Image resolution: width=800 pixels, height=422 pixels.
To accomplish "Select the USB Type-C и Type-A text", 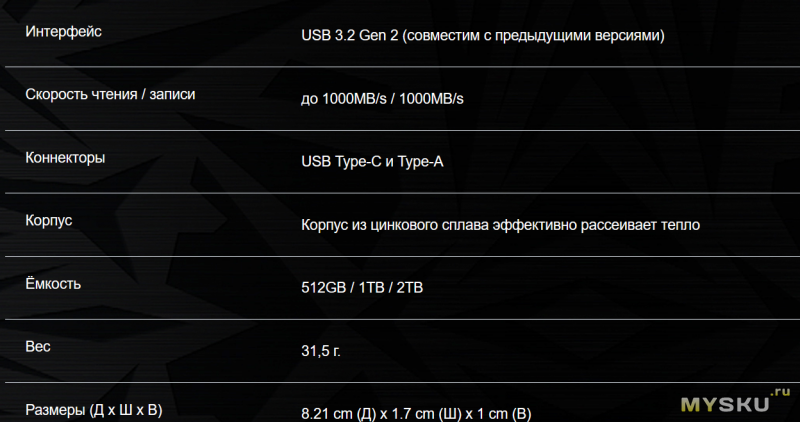I will (372, 161).
